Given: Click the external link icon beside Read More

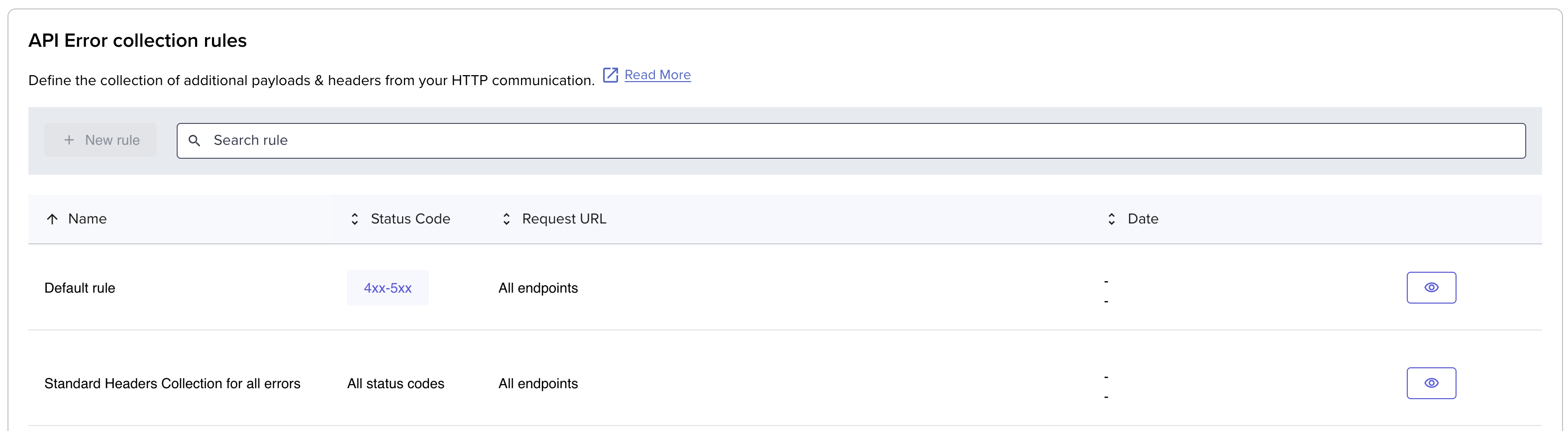Looking at the screenshot, I should coord(610,75).
